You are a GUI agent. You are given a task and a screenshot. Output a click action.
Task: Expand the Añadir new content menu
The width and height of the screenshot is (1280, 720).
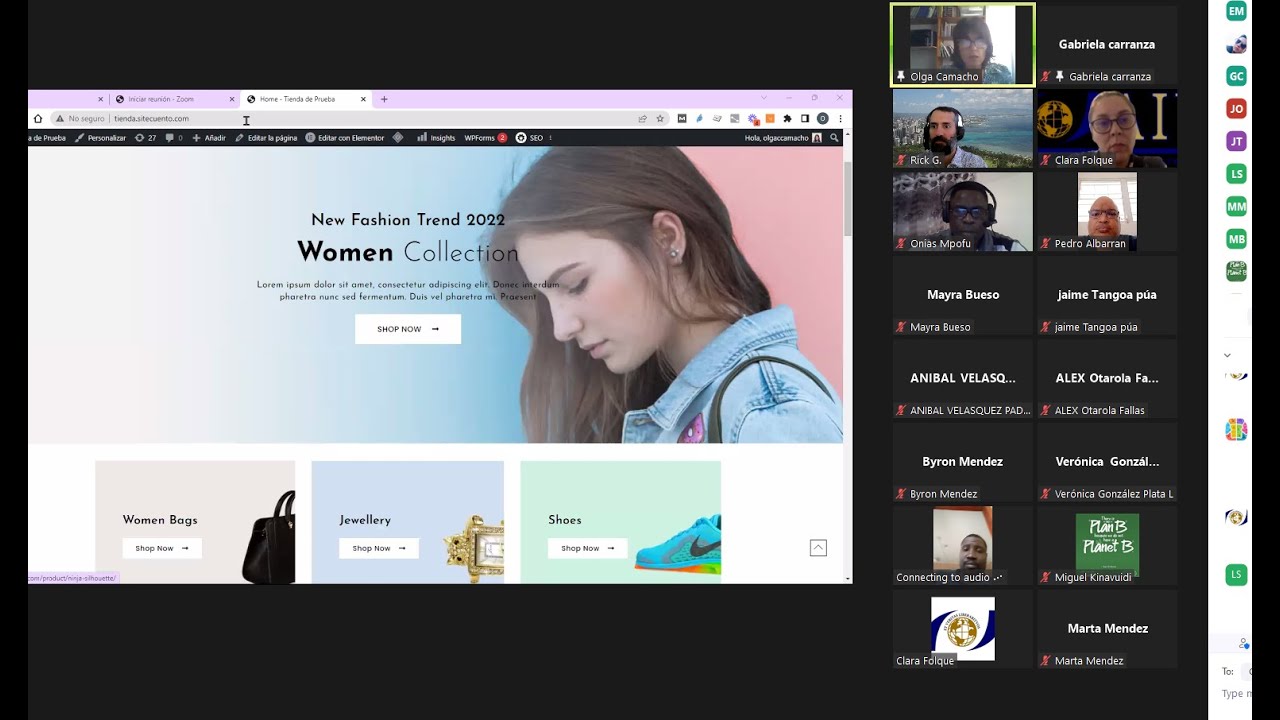tap(209, 138)
